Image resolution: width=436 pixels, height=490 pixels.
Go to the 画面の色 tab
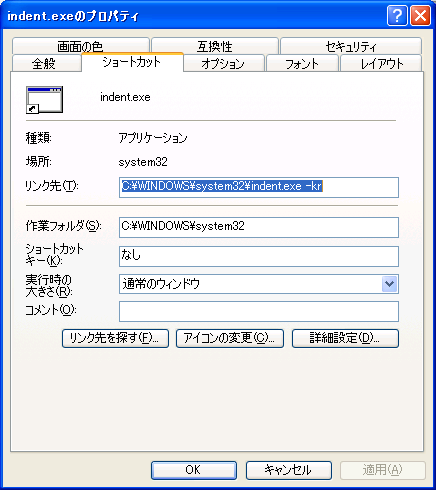(80, 46)
